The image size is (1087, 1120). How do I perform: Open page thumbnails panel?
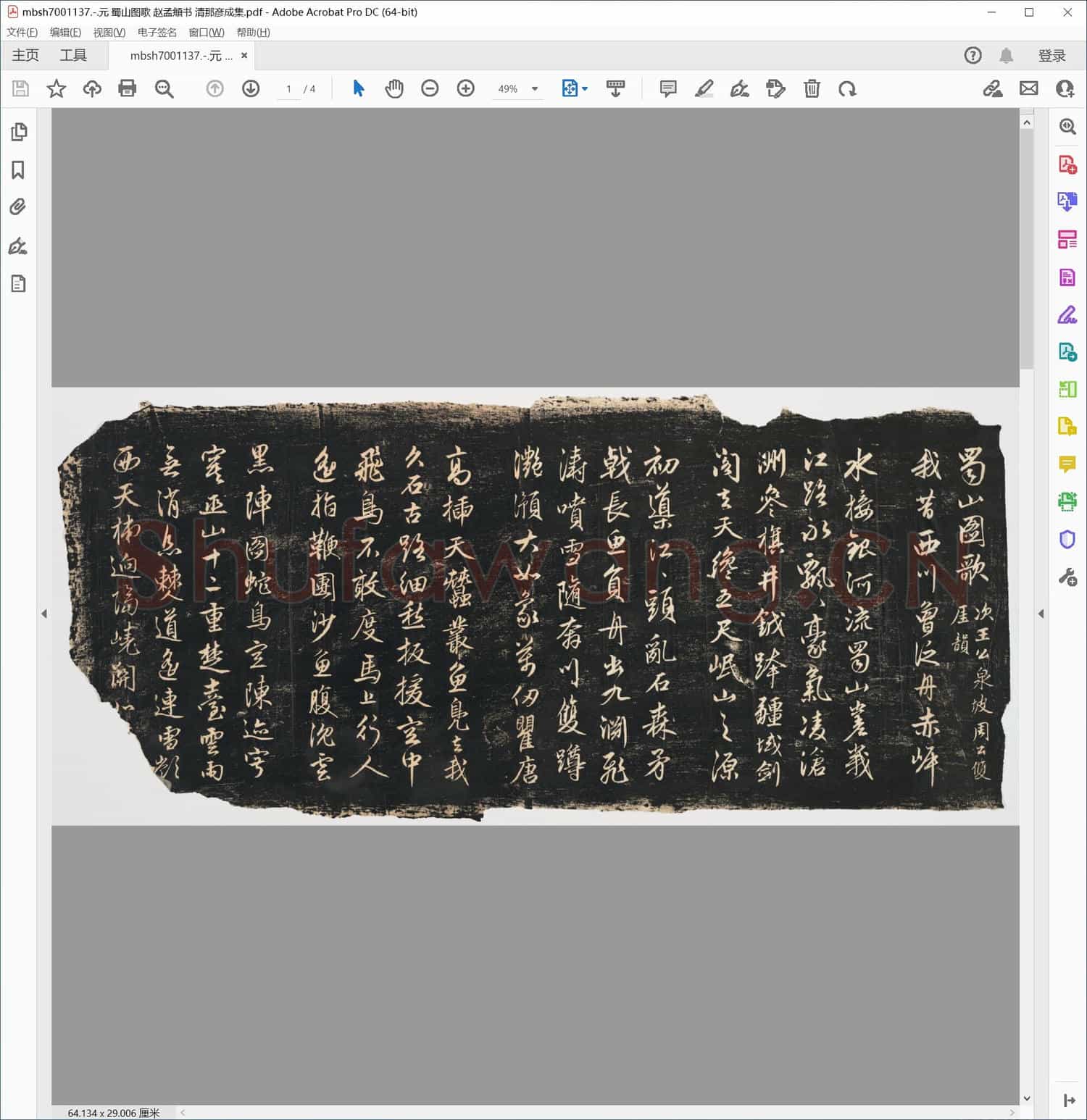click(18, 132)
